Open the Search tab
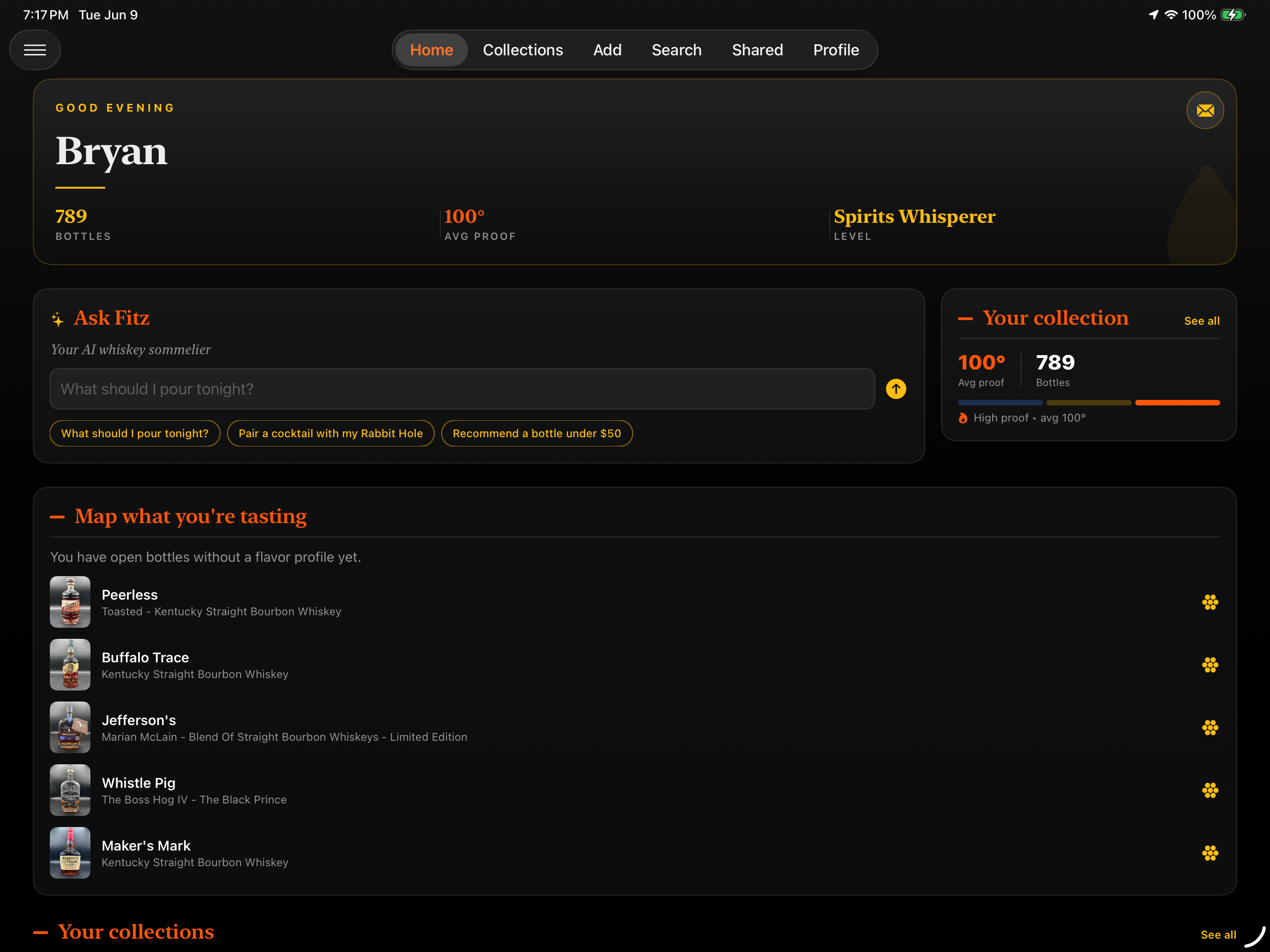 click(677, 50)
